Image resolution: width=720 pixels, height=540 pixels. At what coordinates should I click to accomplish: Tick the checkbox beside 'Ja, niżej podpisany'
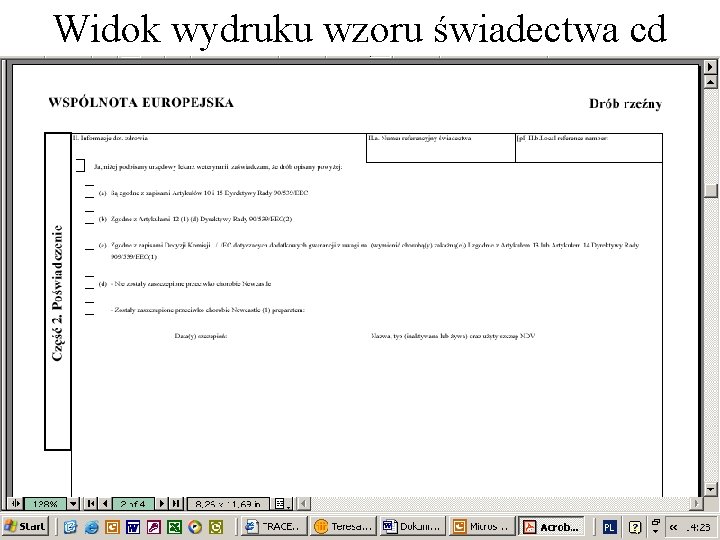click(80, 165)
